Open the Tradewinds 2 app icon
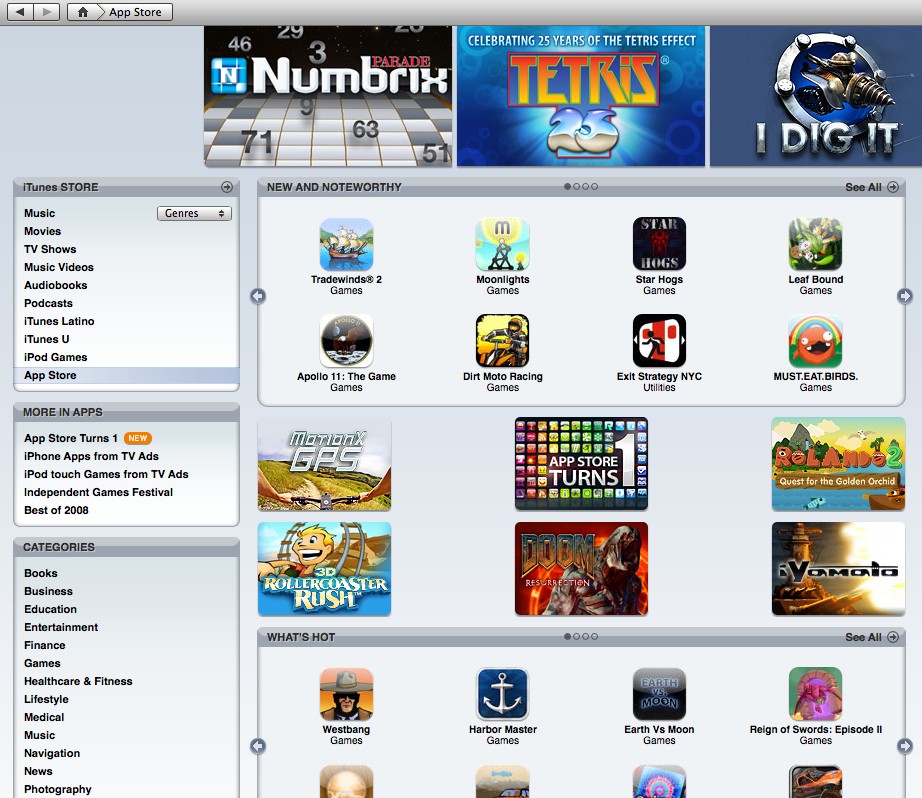Image resolution: width=922 pixels, height=798 pixels. pos(346,244)
